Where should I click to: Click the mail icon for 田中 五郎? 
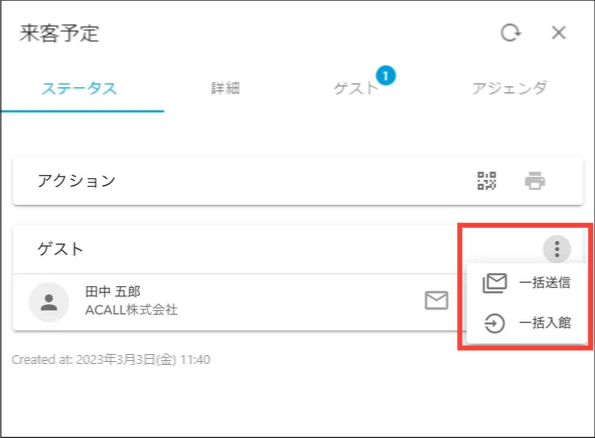click(x=436, y=301)
